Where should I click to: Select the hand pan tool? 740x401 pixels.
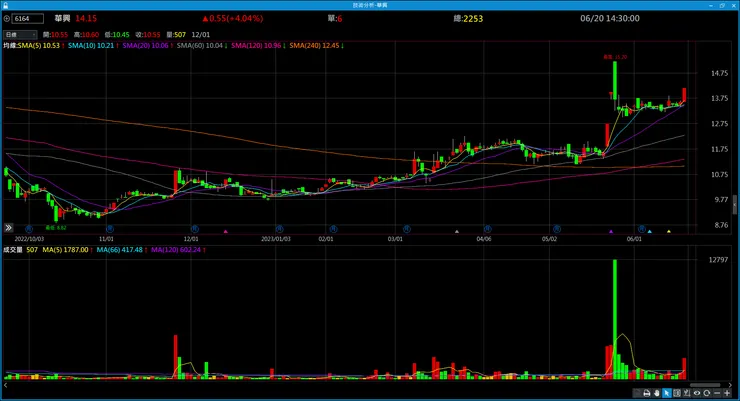coord(656,393)
